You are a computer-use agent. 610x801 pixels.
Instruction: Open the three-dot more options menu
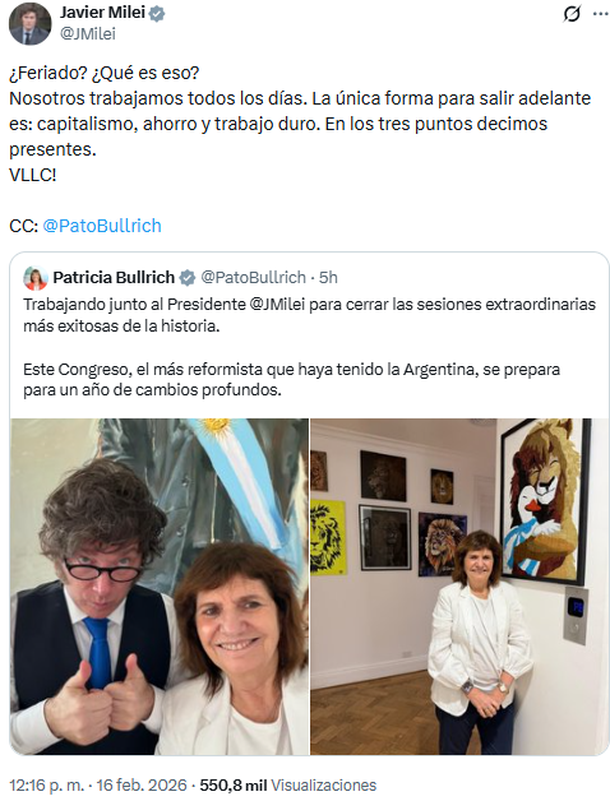(600, 14)
